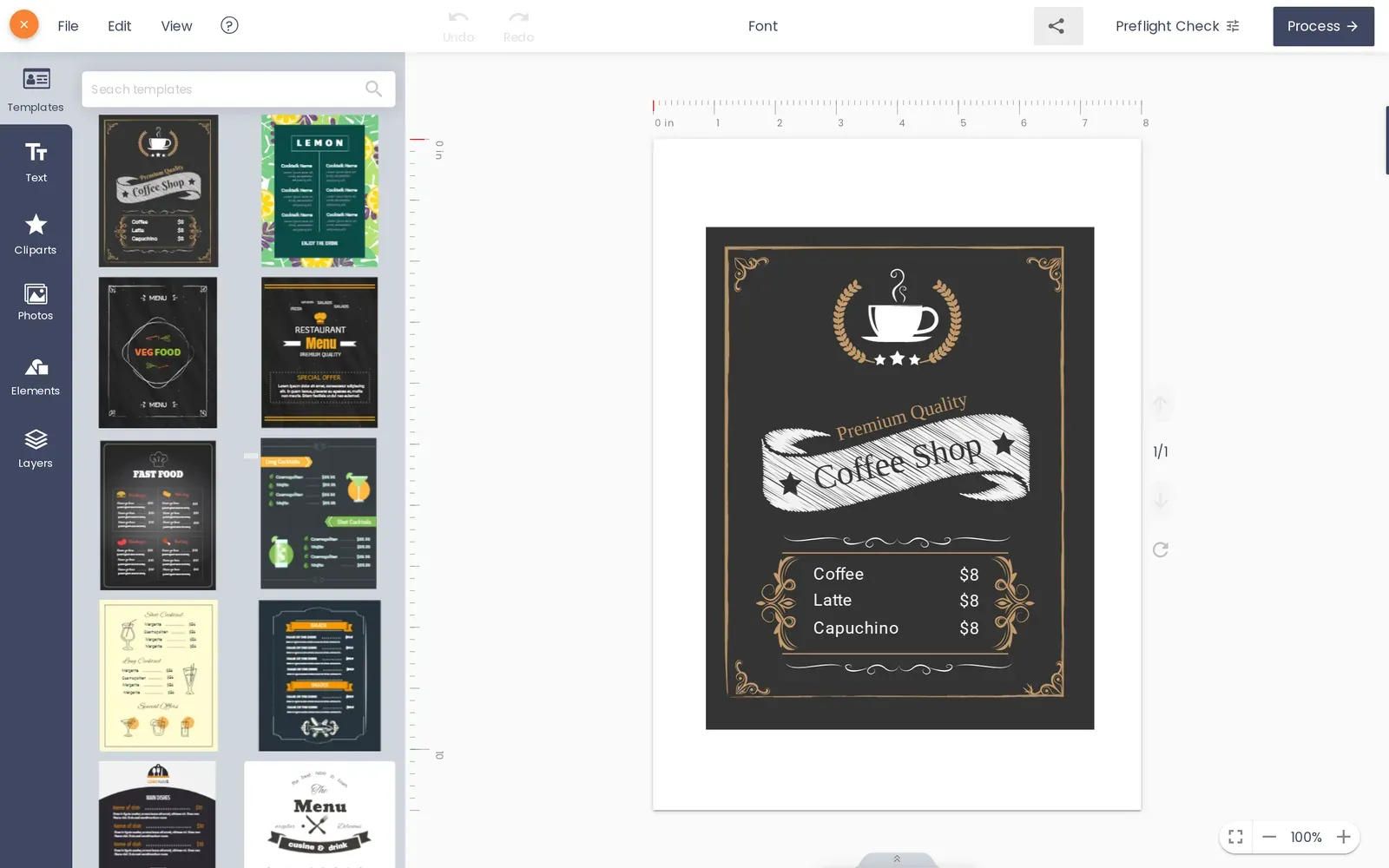Open the Edit menu

coord(119,26)
